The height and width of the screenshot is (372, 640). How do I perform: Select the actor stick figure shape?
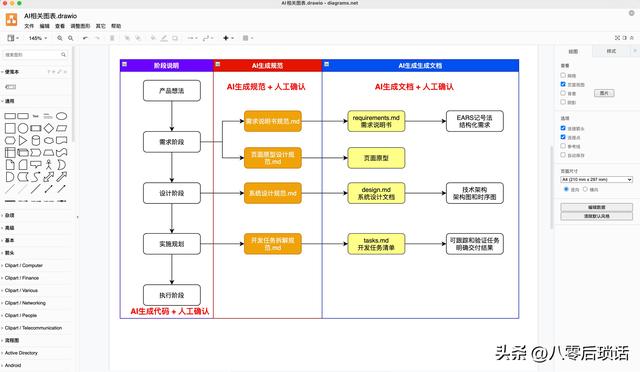click(49, 165)
